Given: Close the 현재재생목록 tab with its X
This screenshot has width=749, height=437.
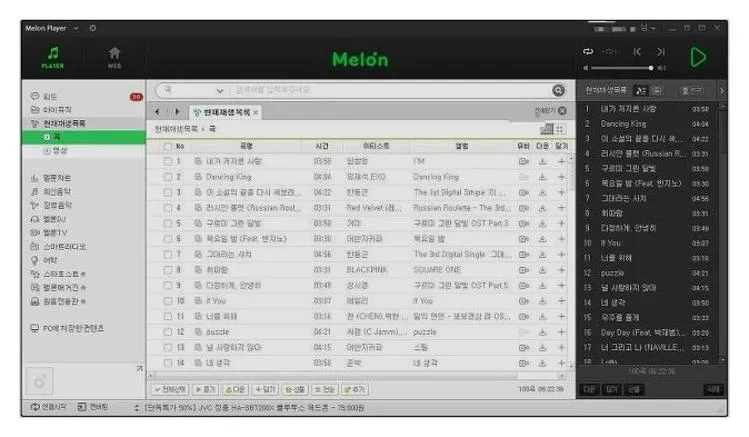Looking at the screenshot, I should tap(256, 112).
